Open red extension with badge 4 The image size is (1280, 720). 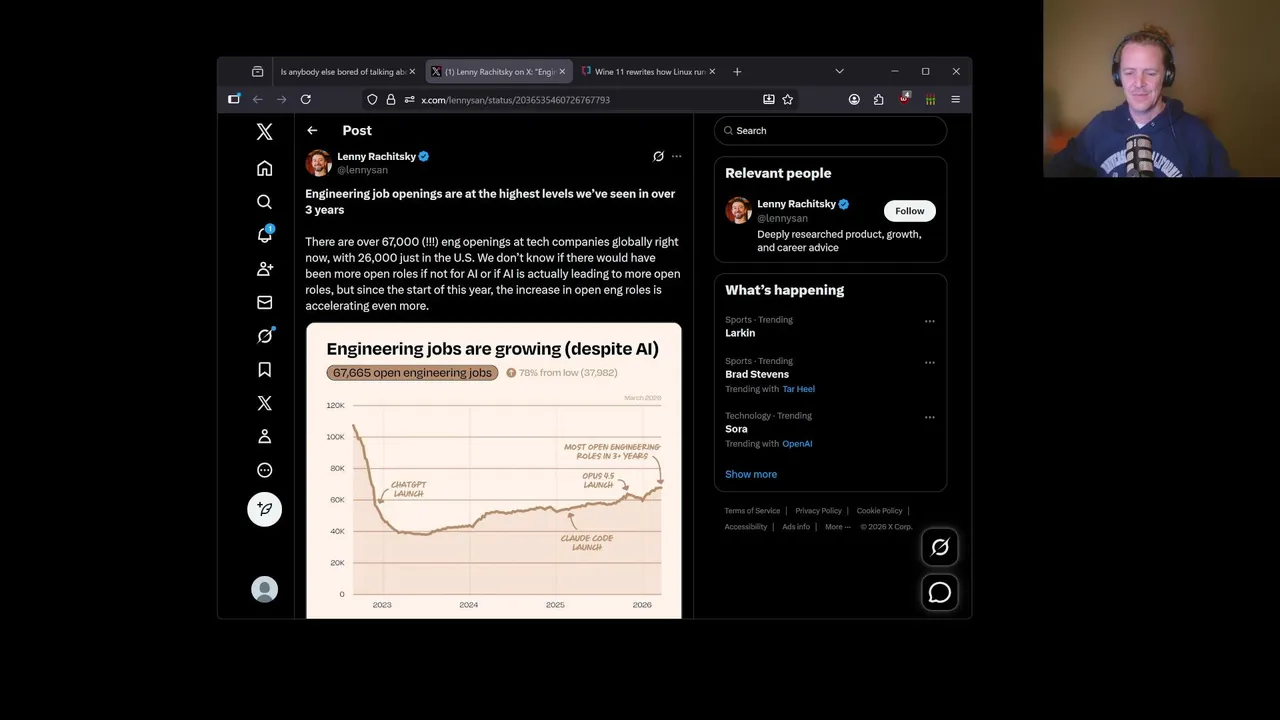point(904,98)
